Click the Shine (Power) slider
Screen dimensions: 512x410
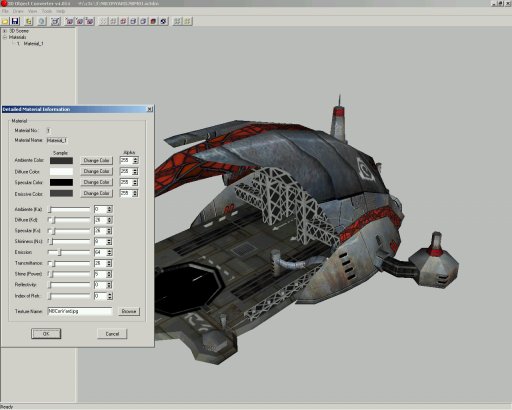tap(69, 274)
